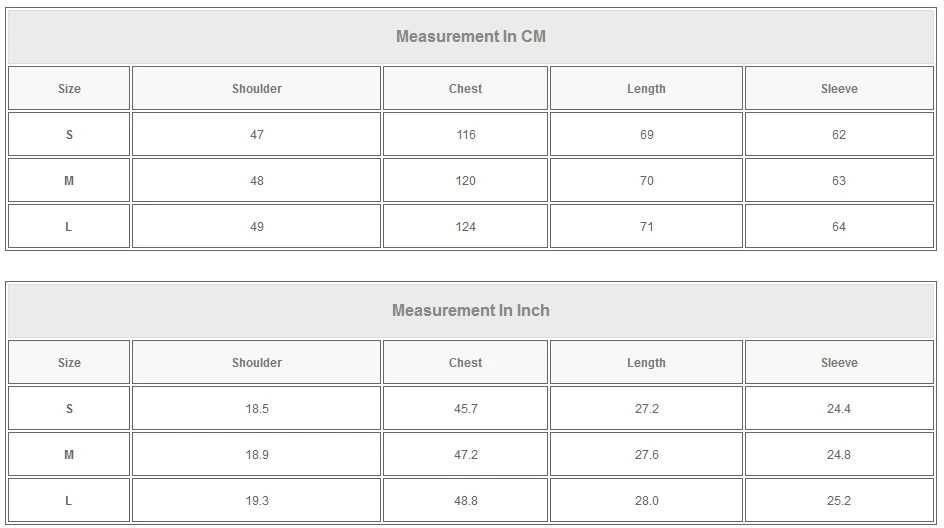Select the Chest header in Inch table
This screenshot has height=528, width=944.
tap(465, 363)
